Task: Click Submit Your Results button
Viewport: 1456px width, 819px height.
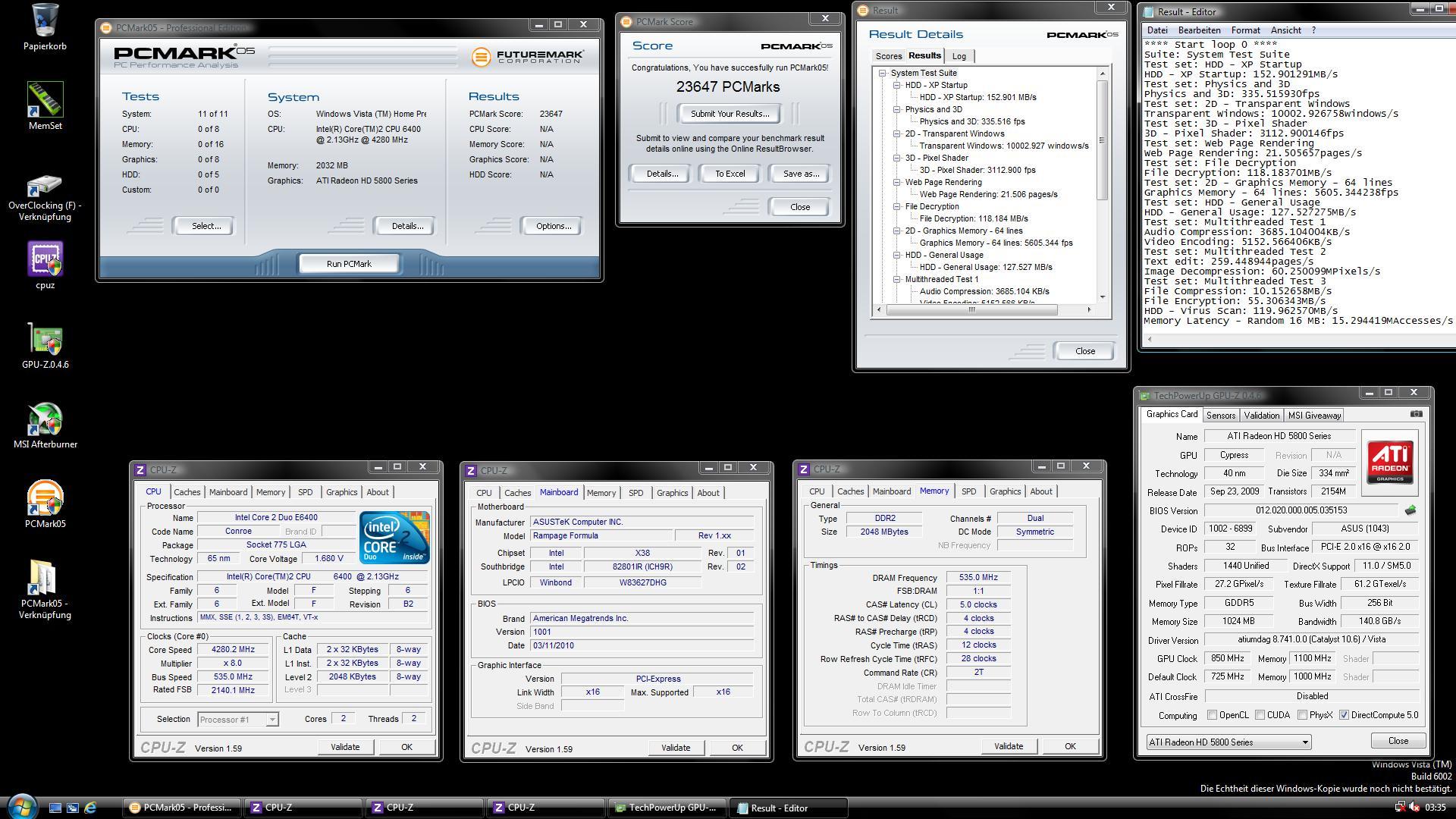Action: pyautogui.click(x=730, y=114)
